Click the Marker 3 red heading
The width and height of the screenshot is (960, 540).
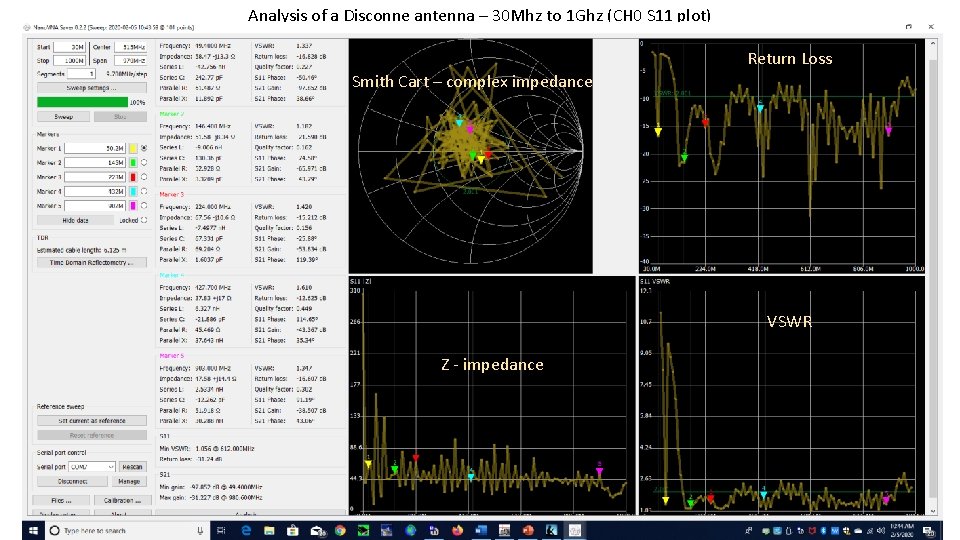[171, 195]
